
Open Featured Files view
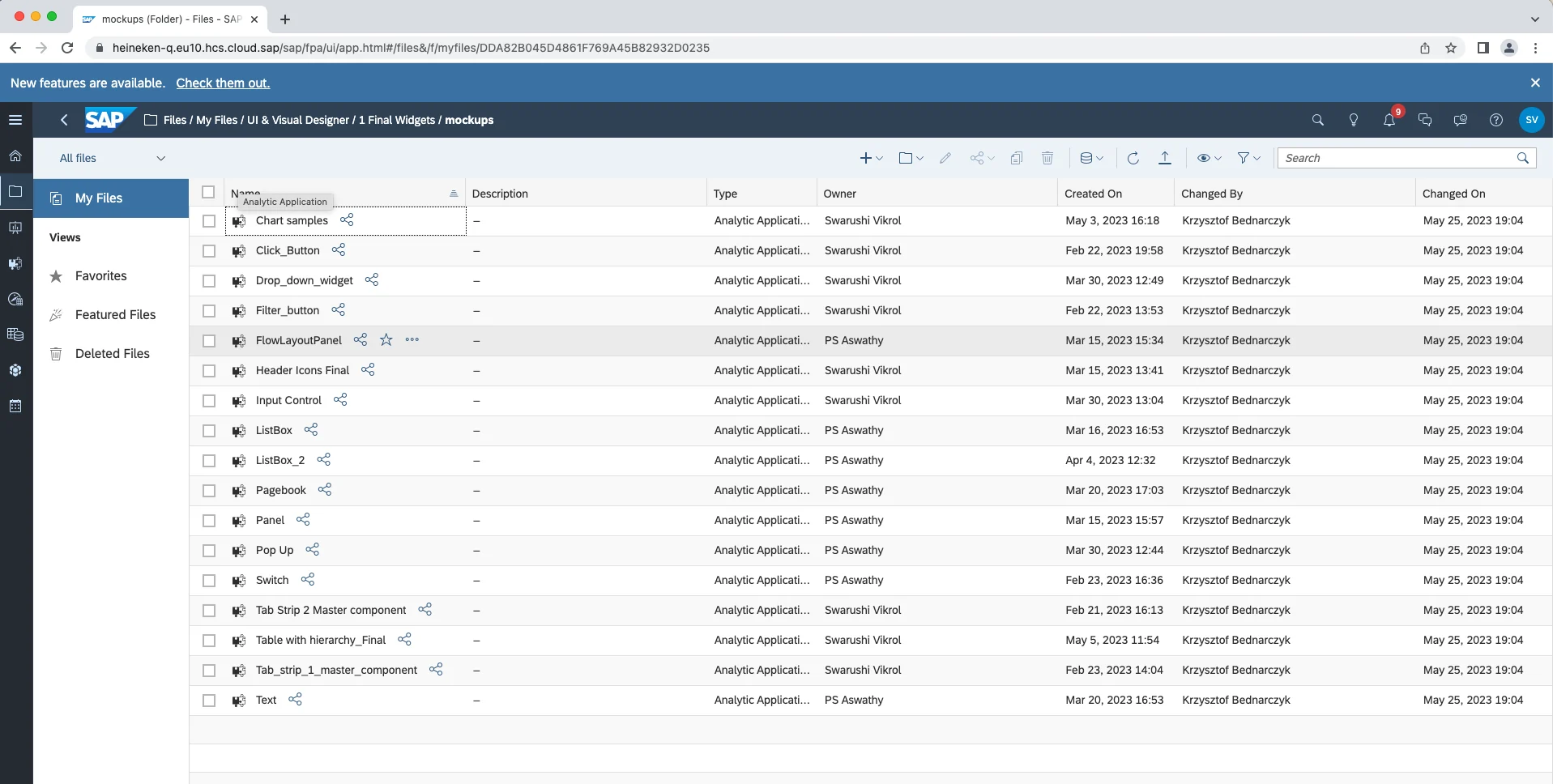point(115,315)
